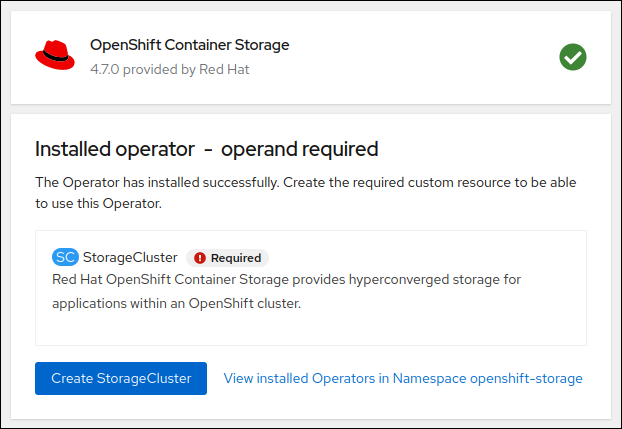Click the OpenShift Container Storage title
The image size is (622, 429).
click(x=189, y=45)
